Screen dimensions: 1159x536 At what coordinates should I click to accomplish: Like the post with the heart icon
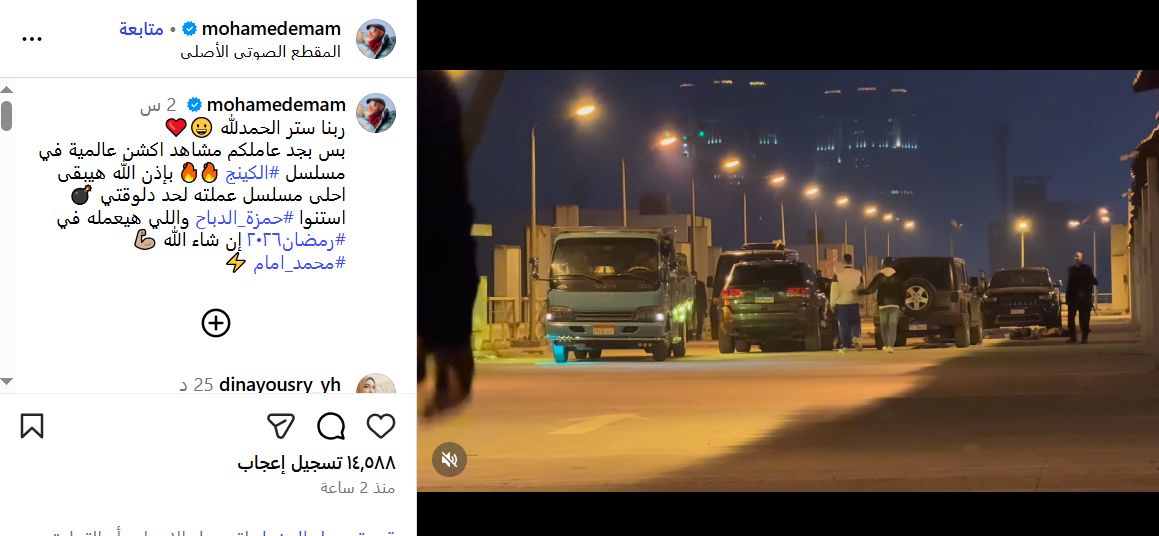click(381, 426)
